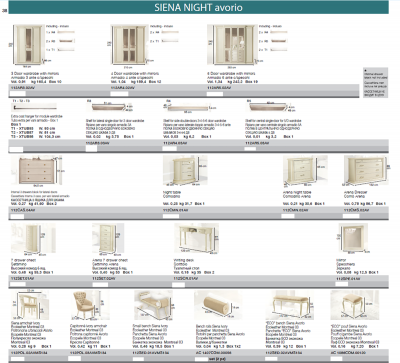
Task: Click the '3 Door wardrobe with mirrors' label
Action: (35, 73)
